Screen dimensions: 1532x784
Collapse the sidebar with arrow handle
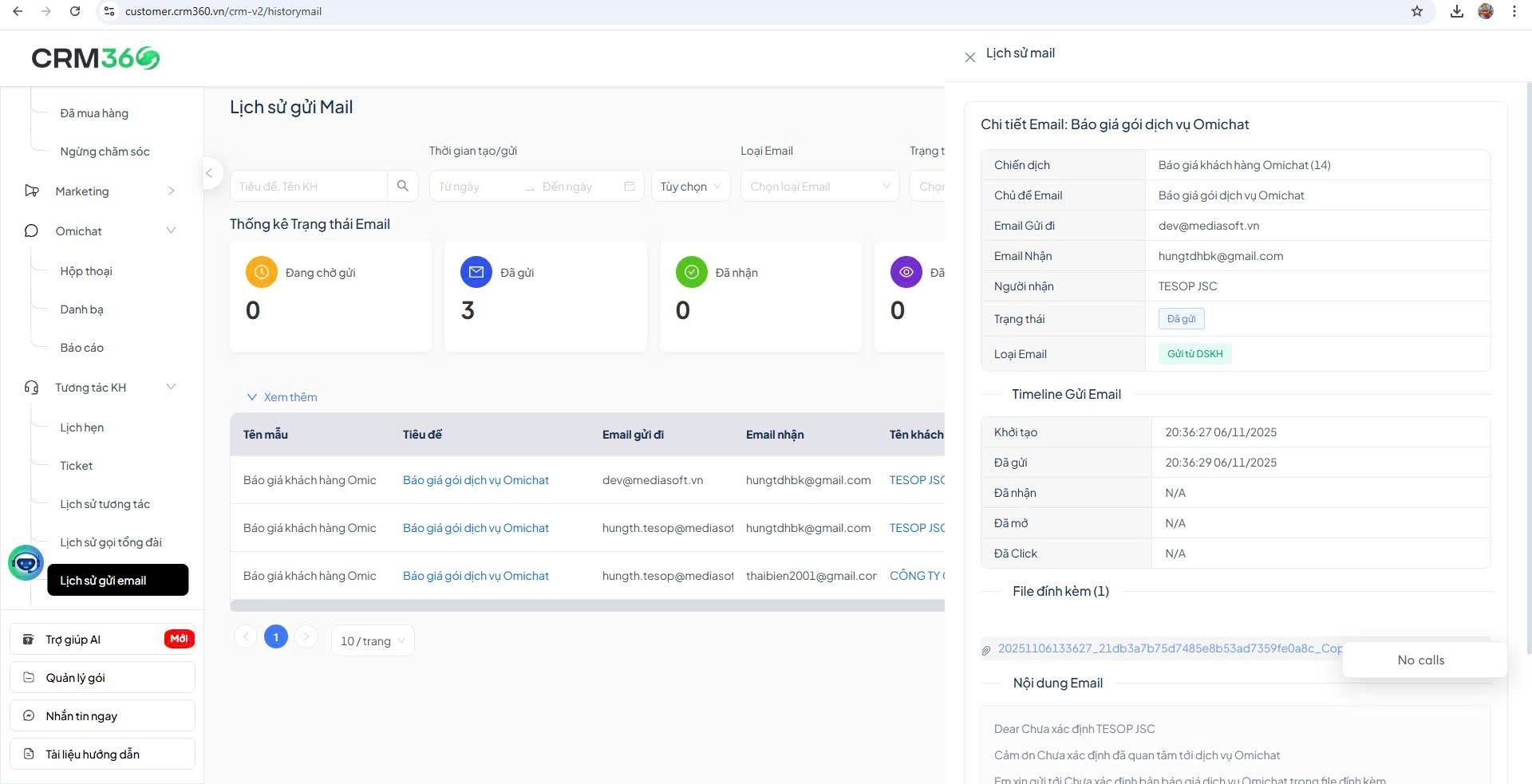[x=209, y=173]
